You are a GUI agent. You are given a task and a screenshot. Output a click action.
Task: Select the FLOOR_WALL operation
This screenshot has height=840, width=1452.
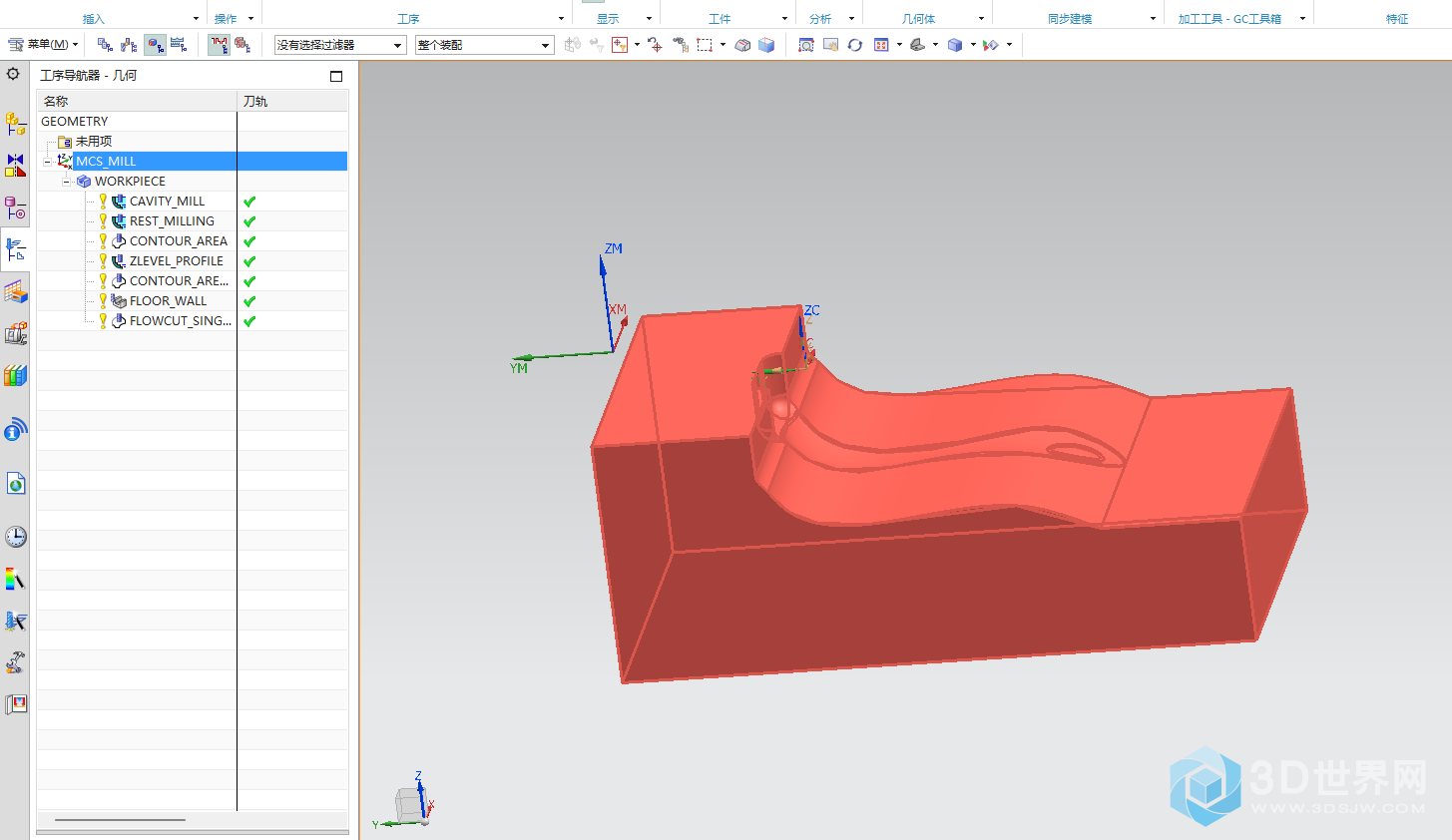tap(168, 300)
